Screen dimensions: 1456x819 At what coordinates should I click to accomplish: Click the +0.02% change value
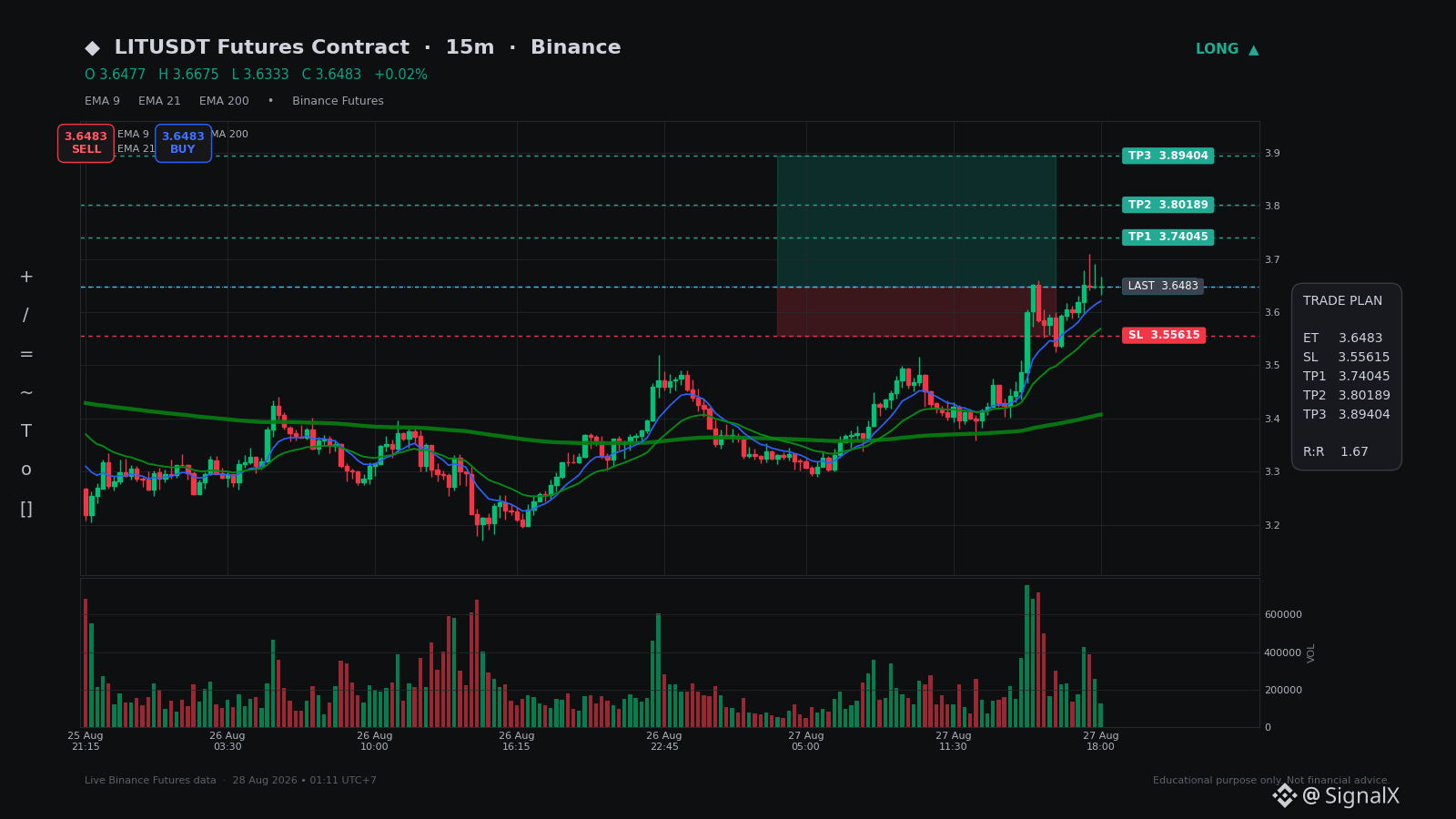click(x=400, y=75)
